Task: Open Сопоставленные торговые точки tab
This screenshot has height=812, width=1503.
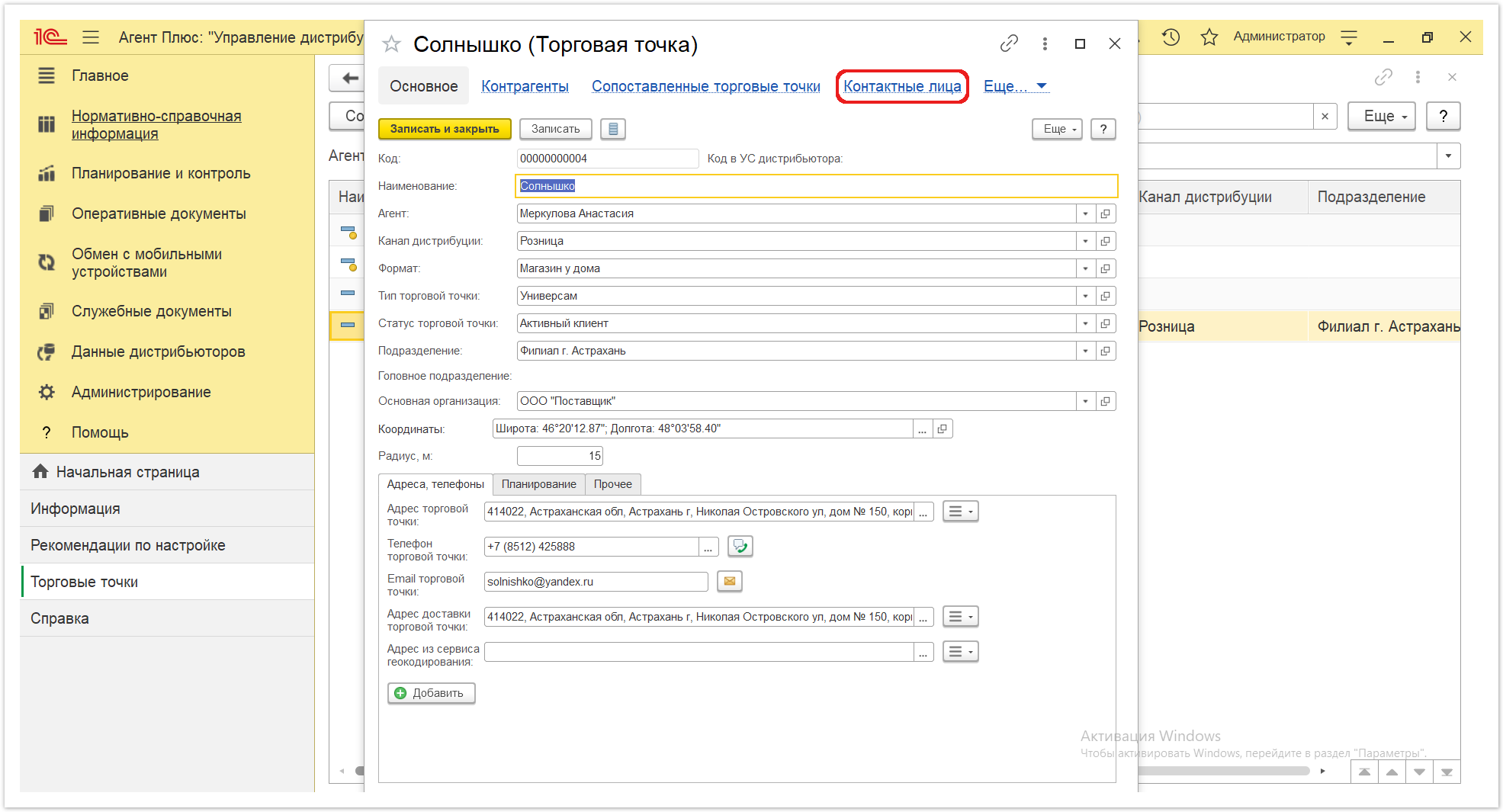Action: pyautogui.click(x=706, y=86)
